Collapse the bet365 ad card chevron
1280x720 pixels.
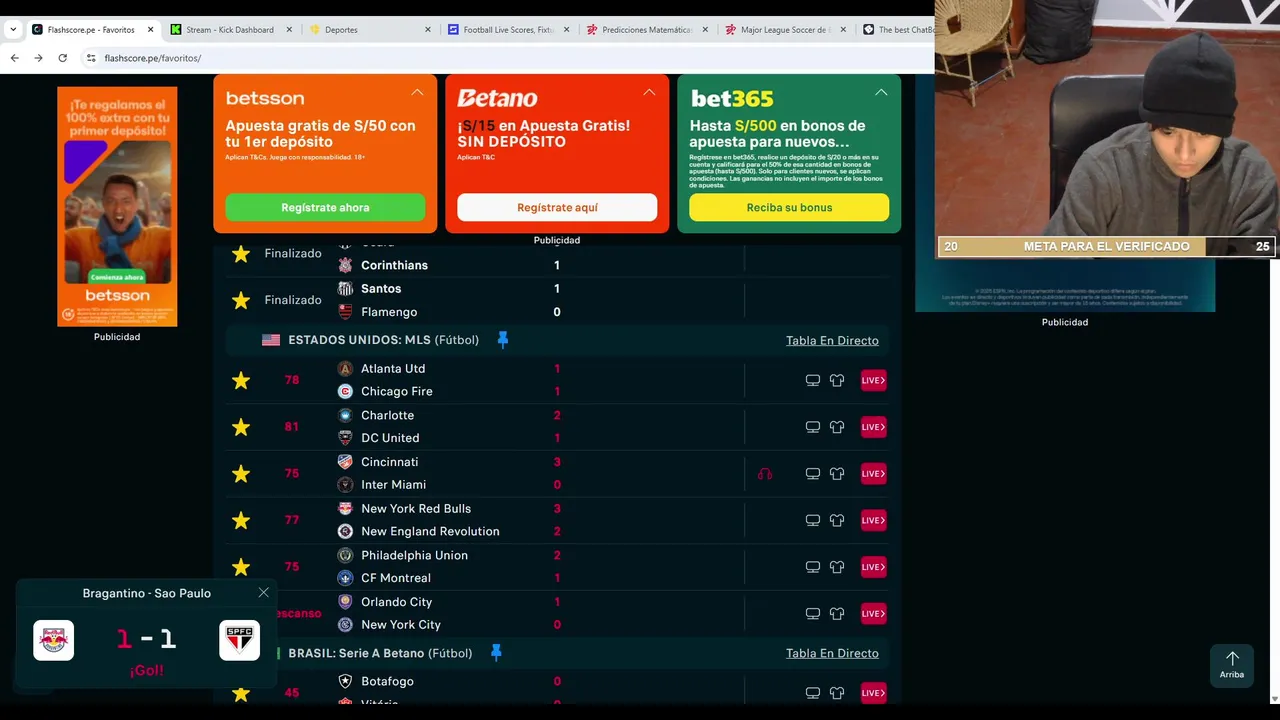tap(881, 92)
